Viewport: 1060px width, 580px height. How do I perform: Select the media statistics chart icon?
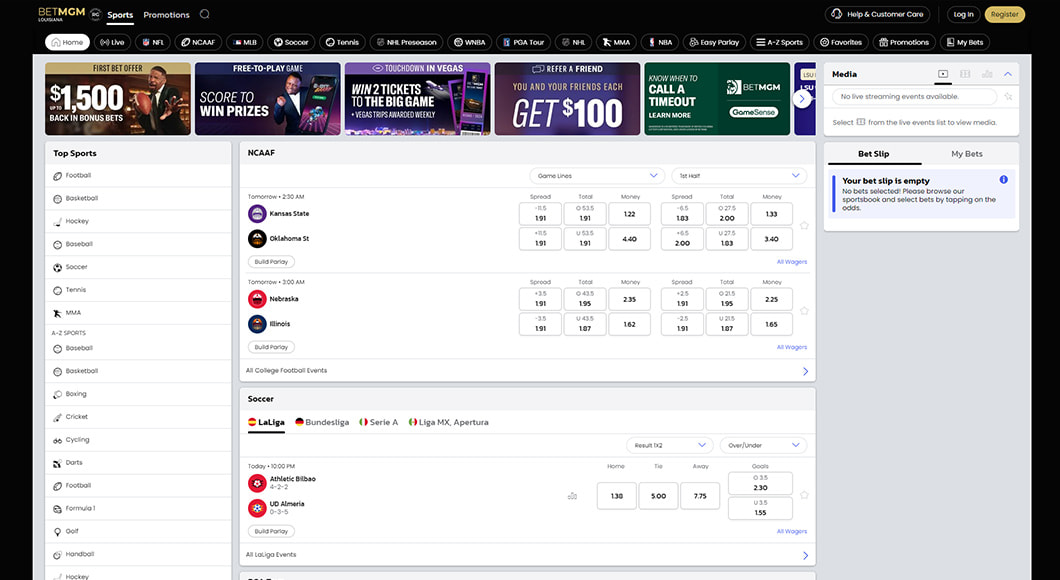click(987, 74)
